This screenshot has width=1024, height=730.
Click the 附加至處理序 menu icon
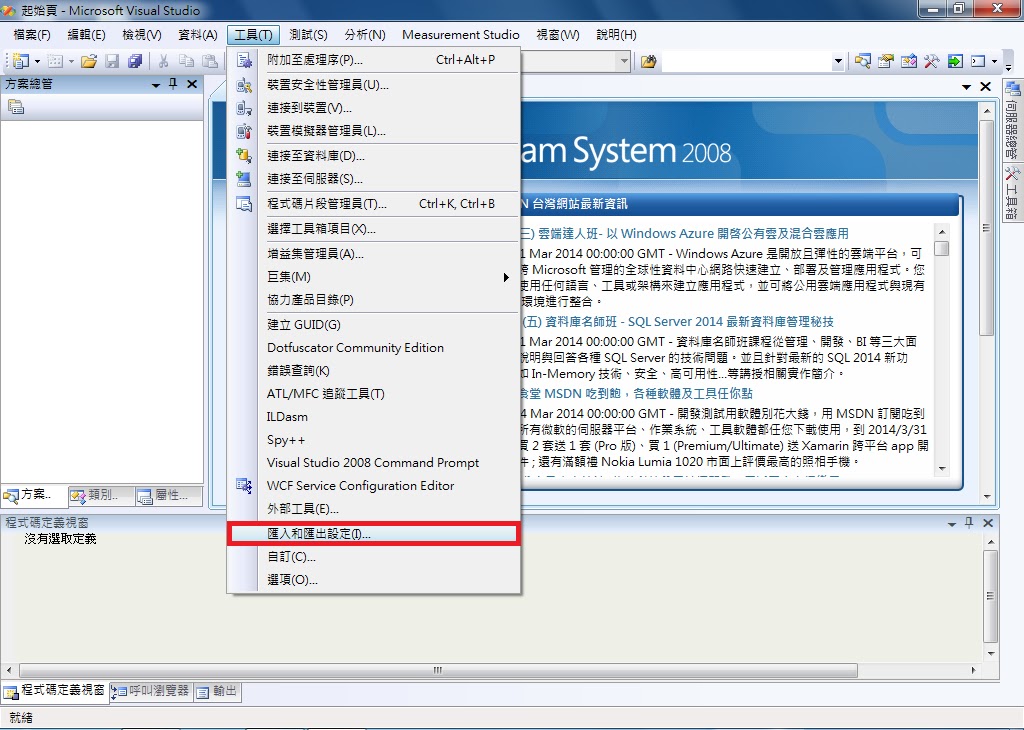(244, 60)
